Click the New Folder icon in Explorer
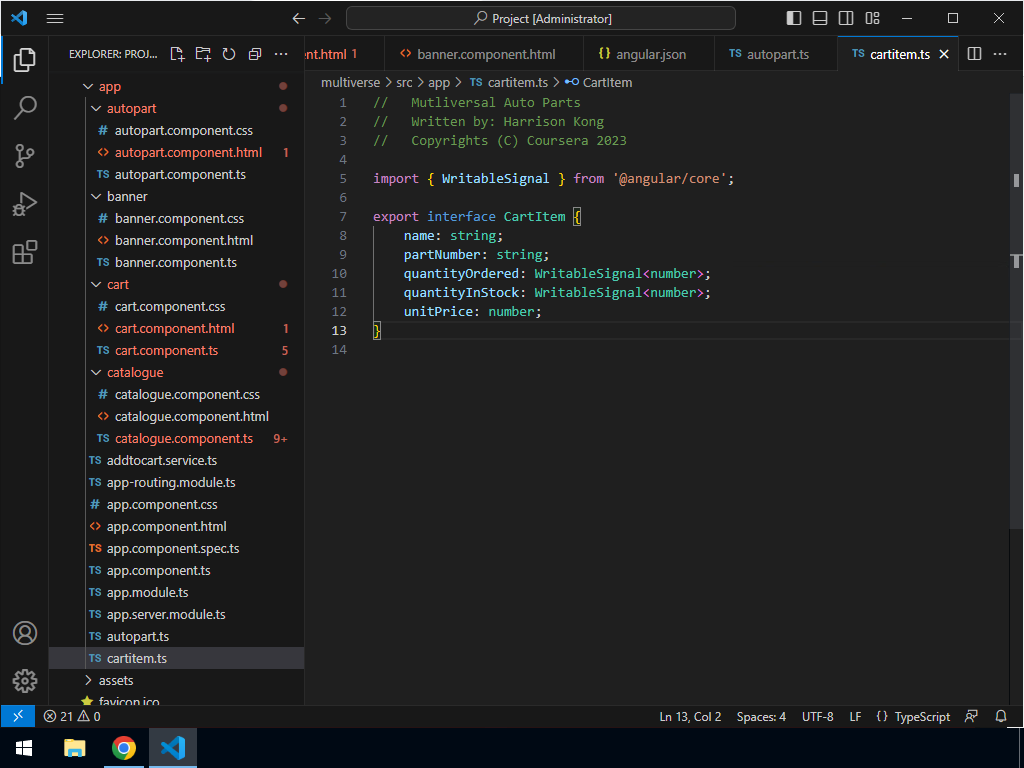 click(x=203, y=54)
